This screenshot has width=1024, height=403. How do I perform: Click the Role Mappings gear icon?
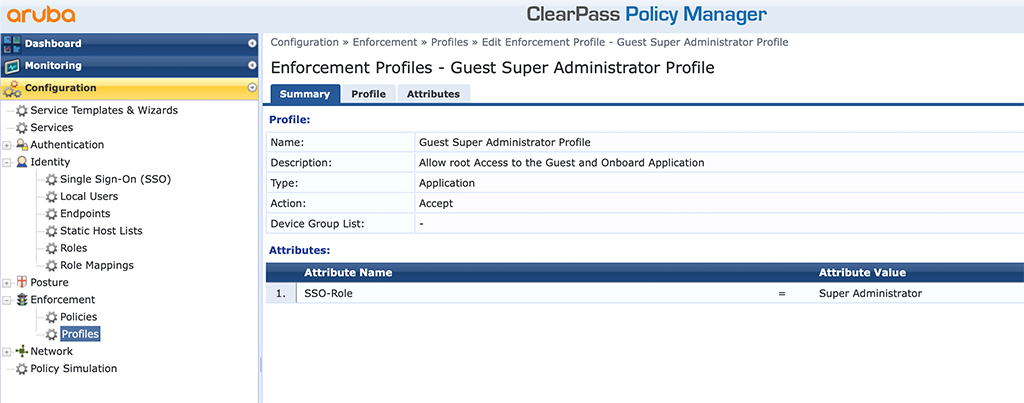[x=52, y=265]
